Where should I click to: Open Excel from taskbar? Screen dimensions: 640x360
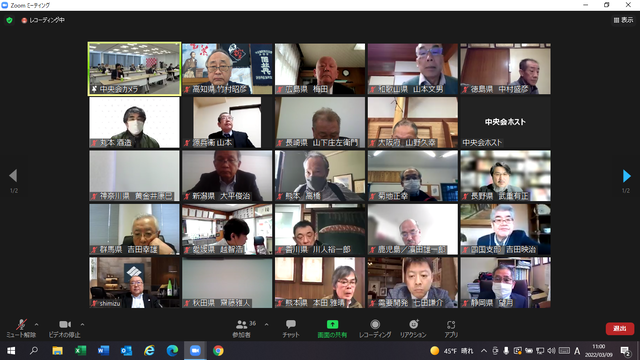(80, 351)
